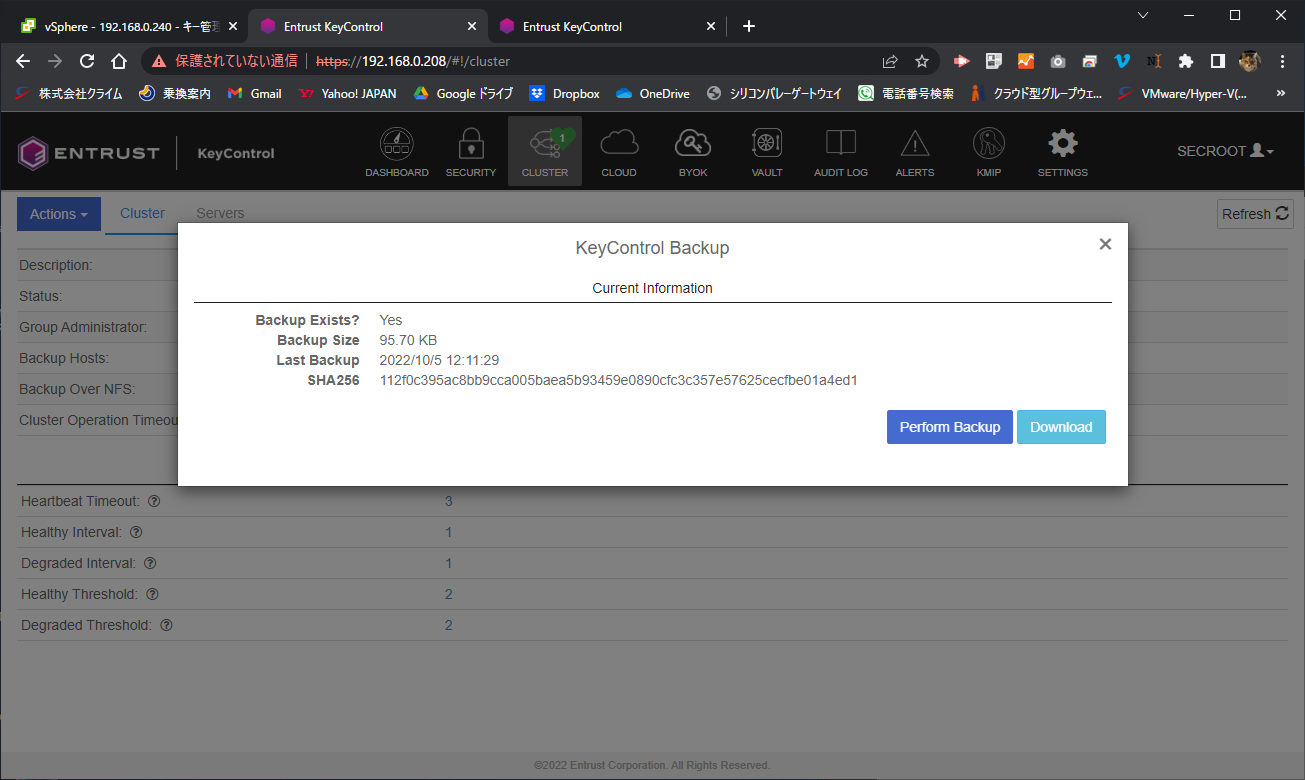Select the active Entrust KeyControl browser tab

point(367,26)
